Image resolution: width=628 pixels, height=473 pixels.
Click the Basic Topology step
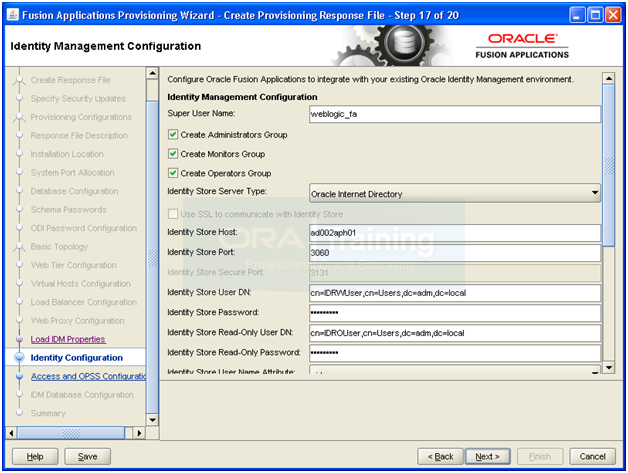click(59, 247)
